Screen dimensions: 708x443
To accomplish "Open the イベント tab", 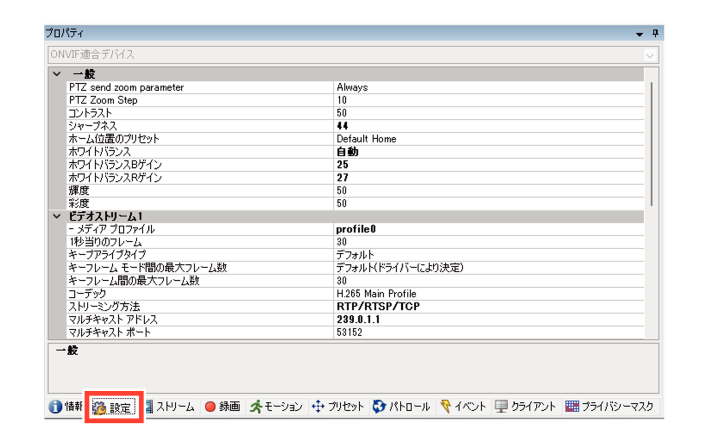I will tap(463, 406).
